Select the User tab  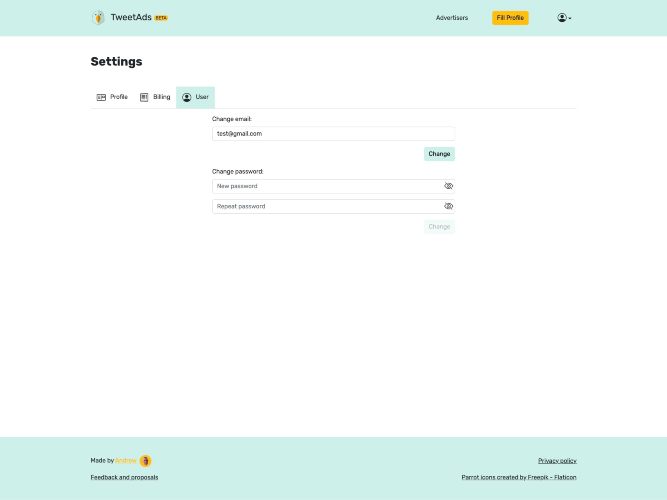pos(195,97)
